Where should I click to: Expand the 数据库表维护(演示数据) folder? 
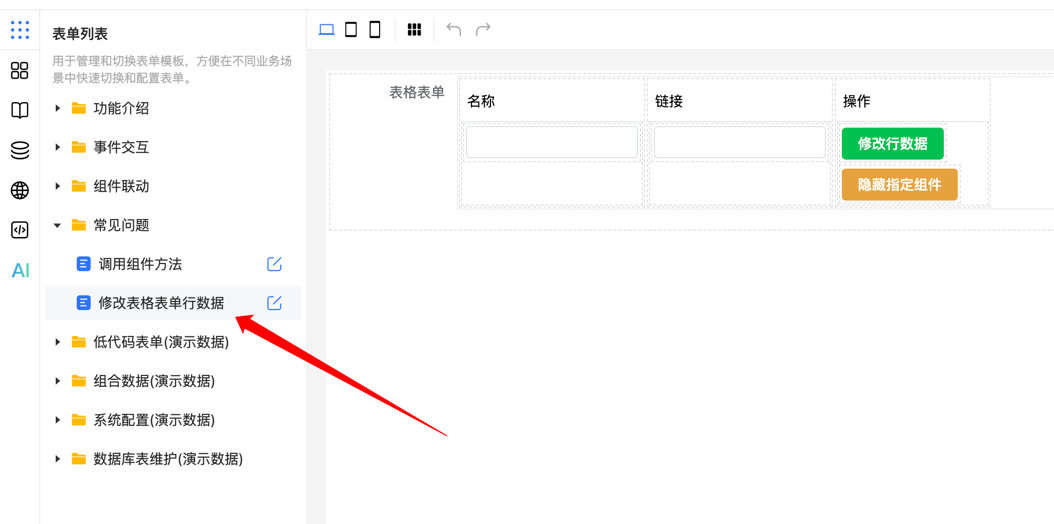[58, 459]
